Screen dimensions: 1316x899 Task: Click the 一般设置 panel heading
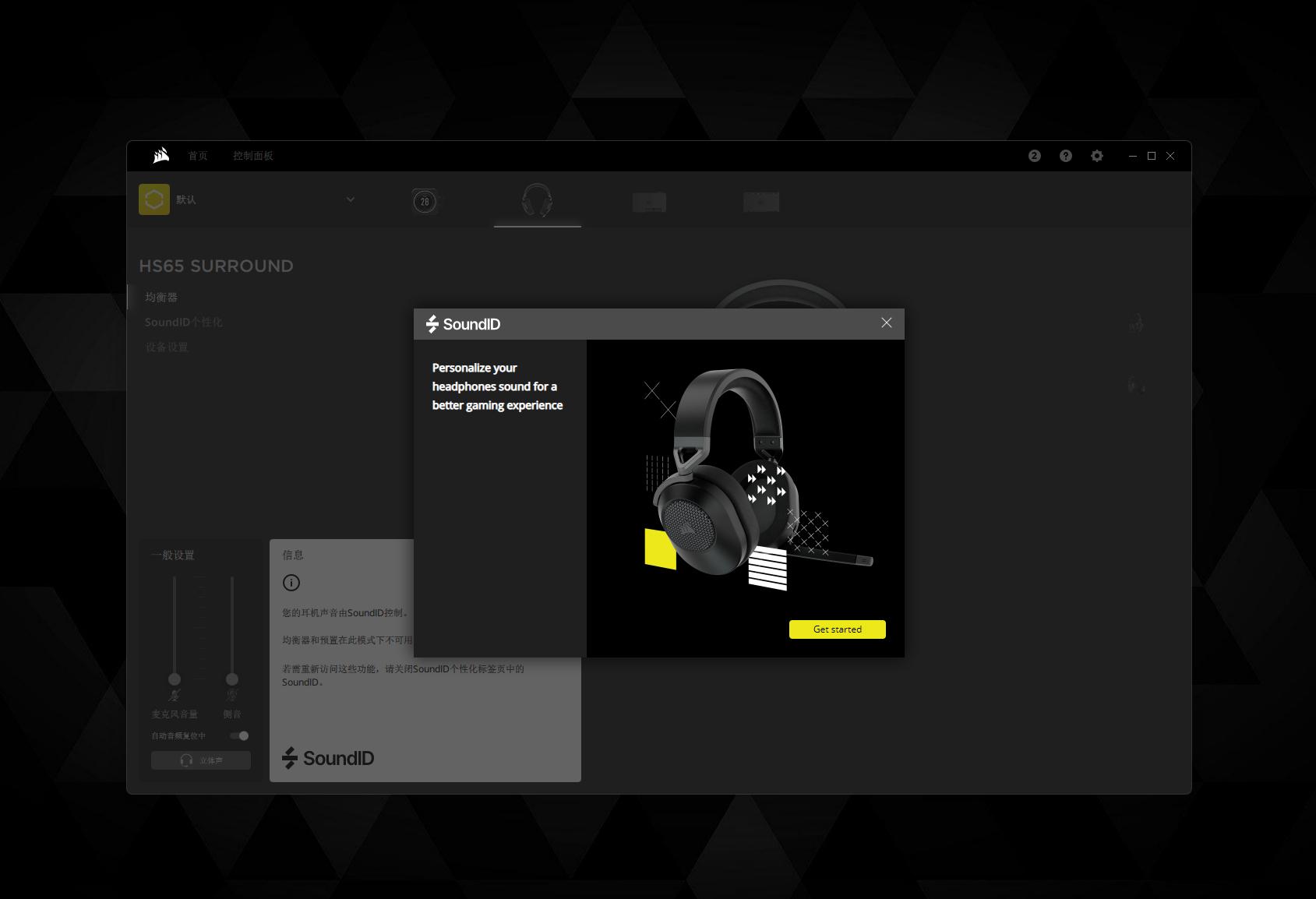tap(173, 555)
